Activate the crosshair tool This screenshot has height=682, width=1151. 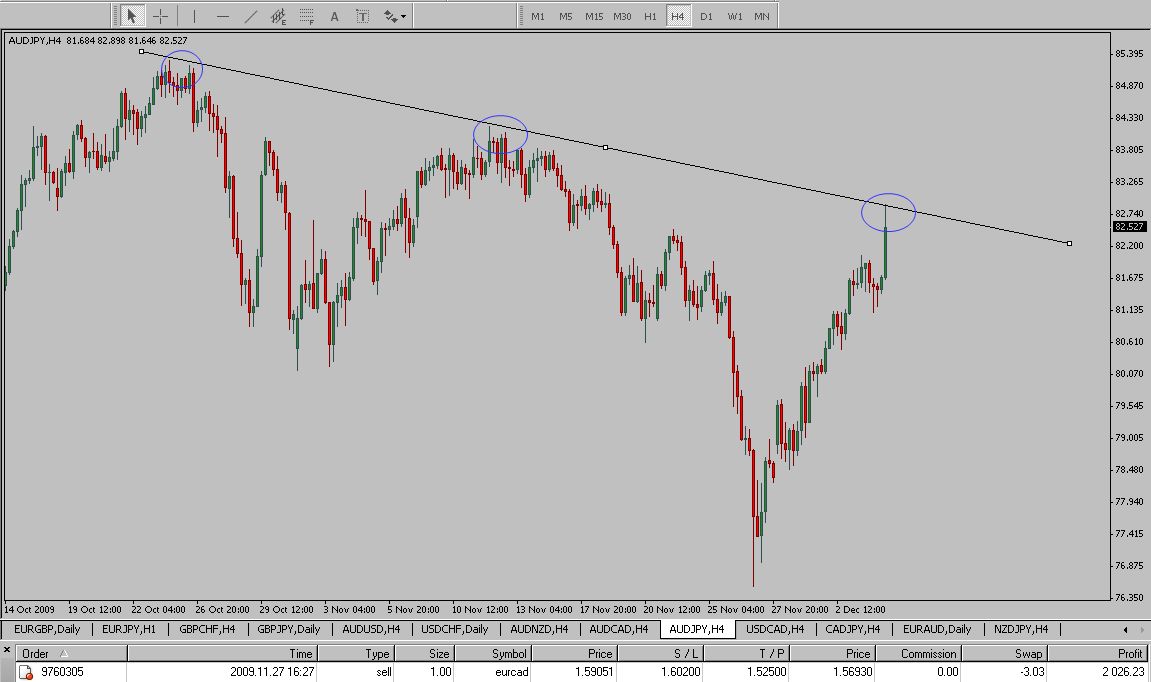click(x=160, y=16)
